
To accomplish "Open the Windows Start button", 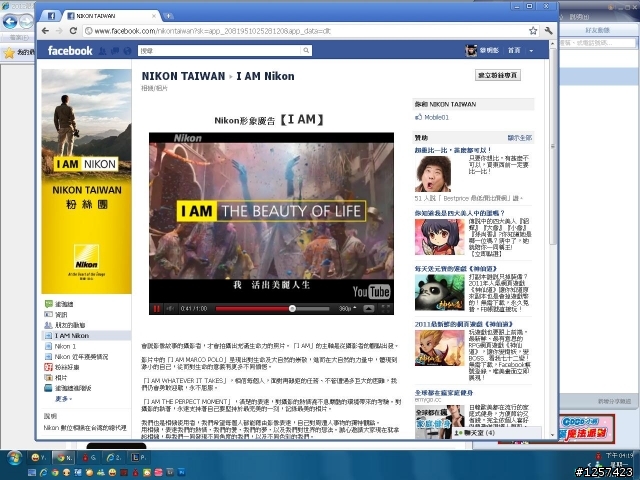I will tap(14, 458).
